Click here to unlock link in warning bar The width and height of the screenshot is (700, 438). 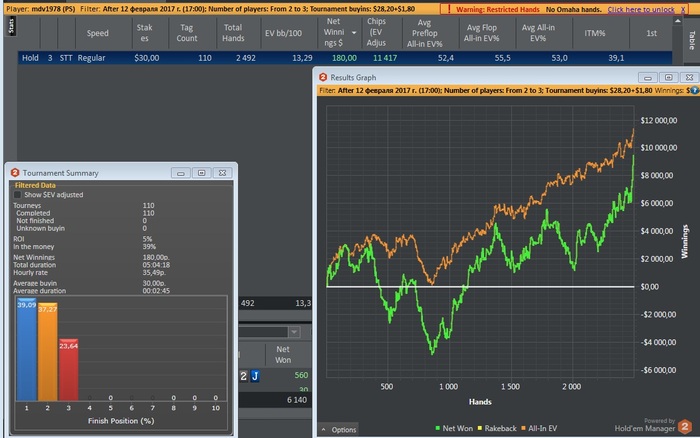coord(641,9)
